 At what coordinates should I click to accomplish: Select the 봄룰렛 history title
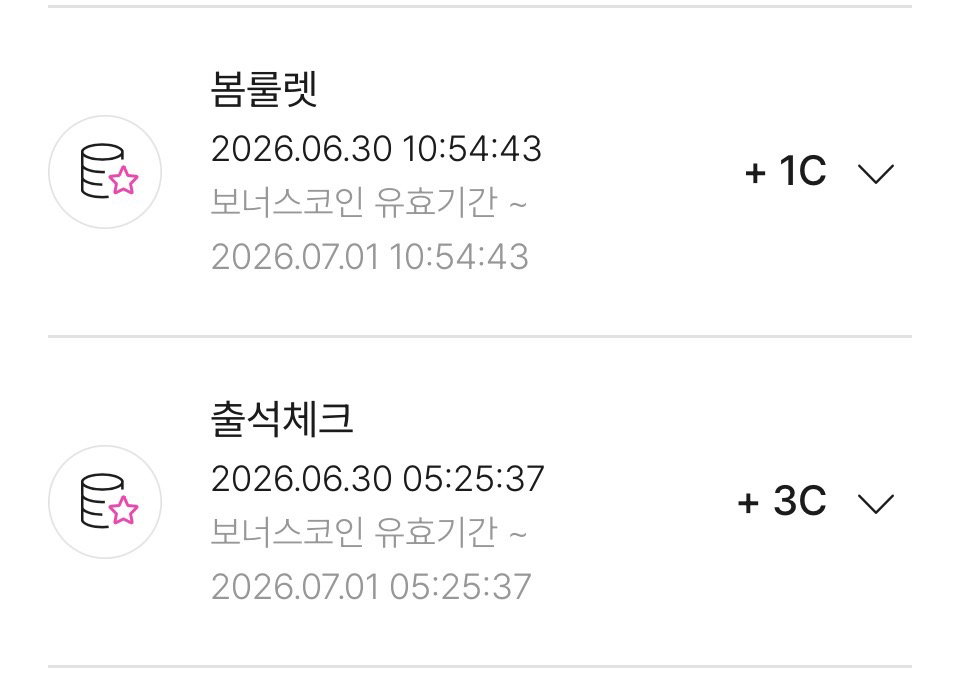264,89
